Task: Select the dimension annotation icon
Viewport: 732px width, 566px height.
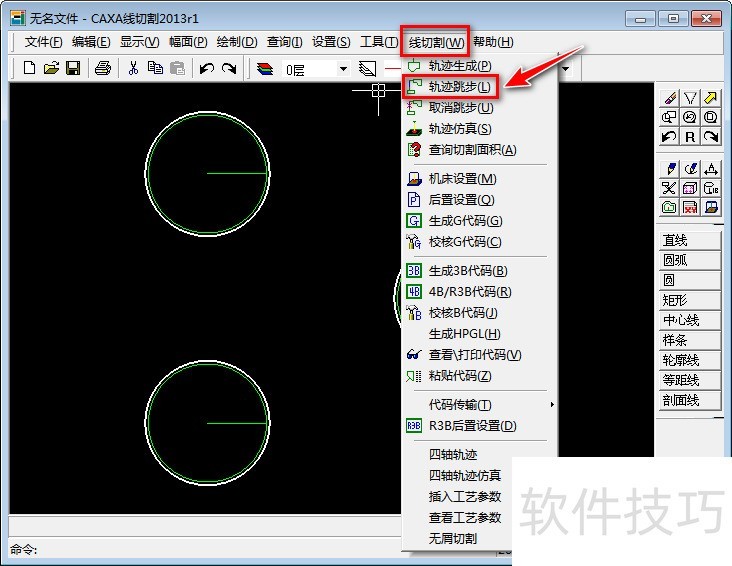Action: coord(711,168)
